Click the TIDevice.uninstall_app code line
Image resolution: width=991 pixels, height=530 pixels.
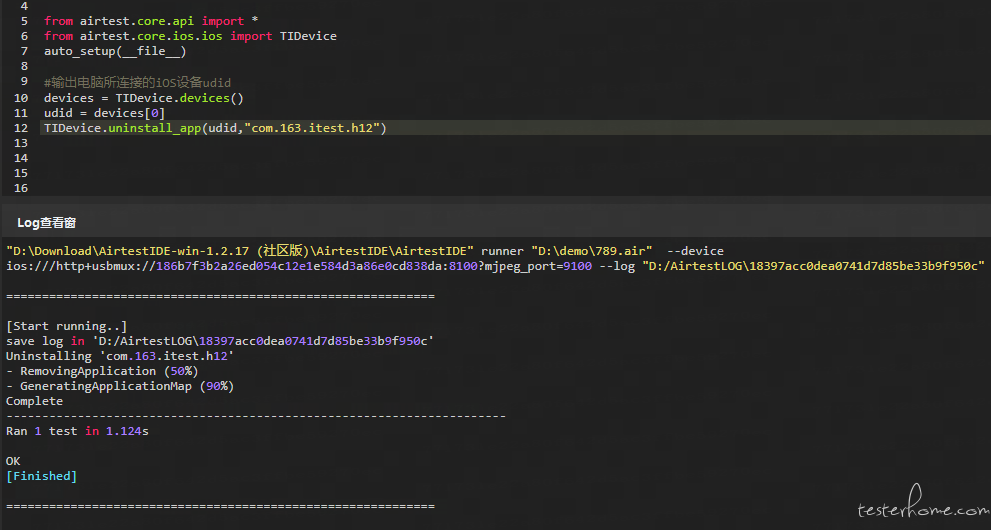[215, 128]
